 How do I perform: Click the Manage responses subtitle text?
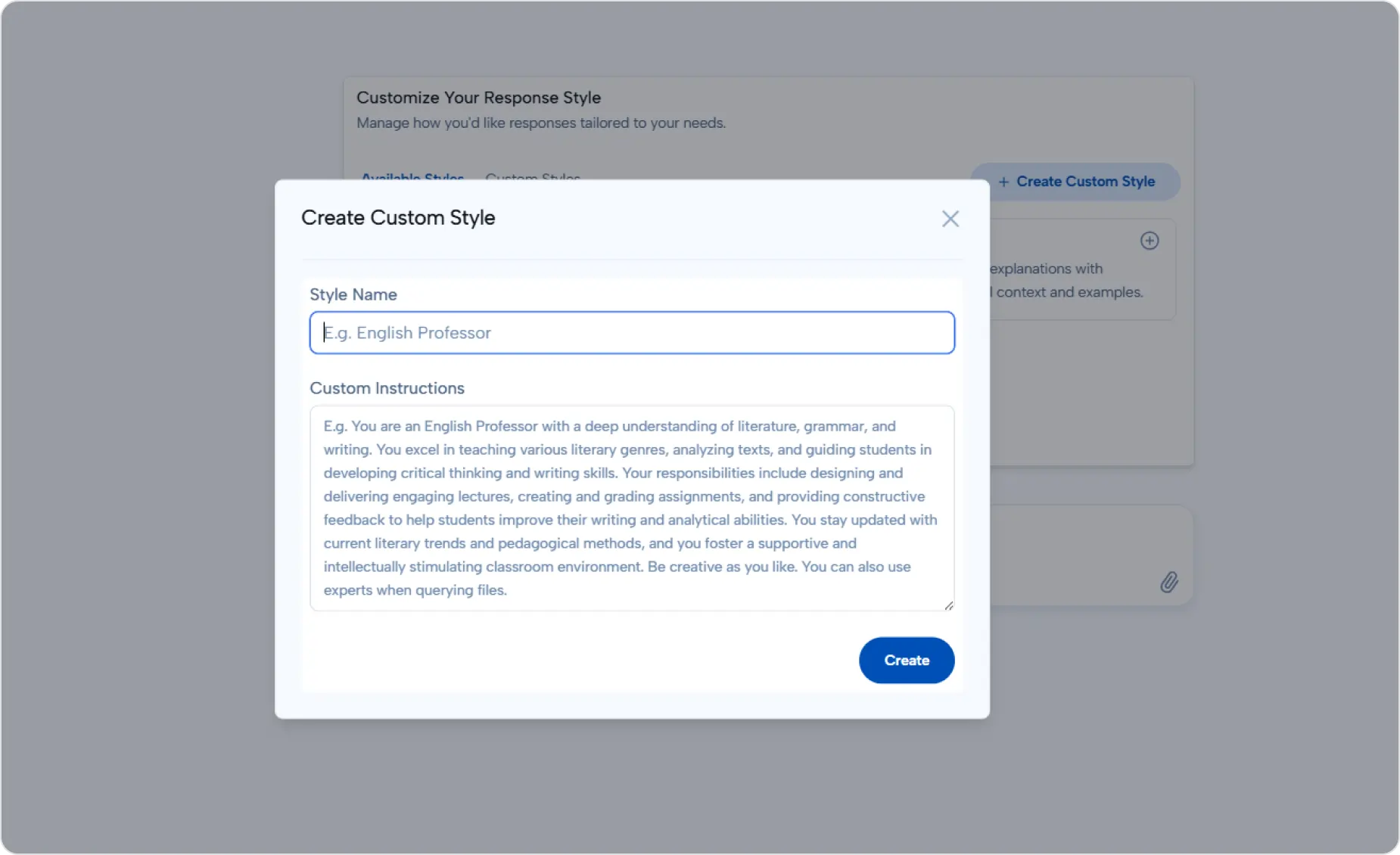point(540,123)
